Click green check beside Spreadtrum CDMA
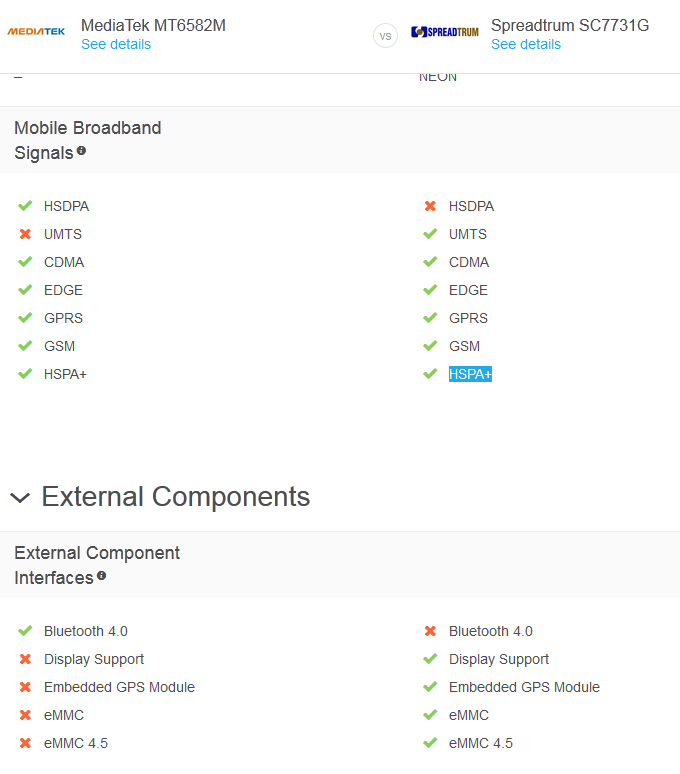The height and width of the screenshot is (774, 680). [x=430, y=262]
